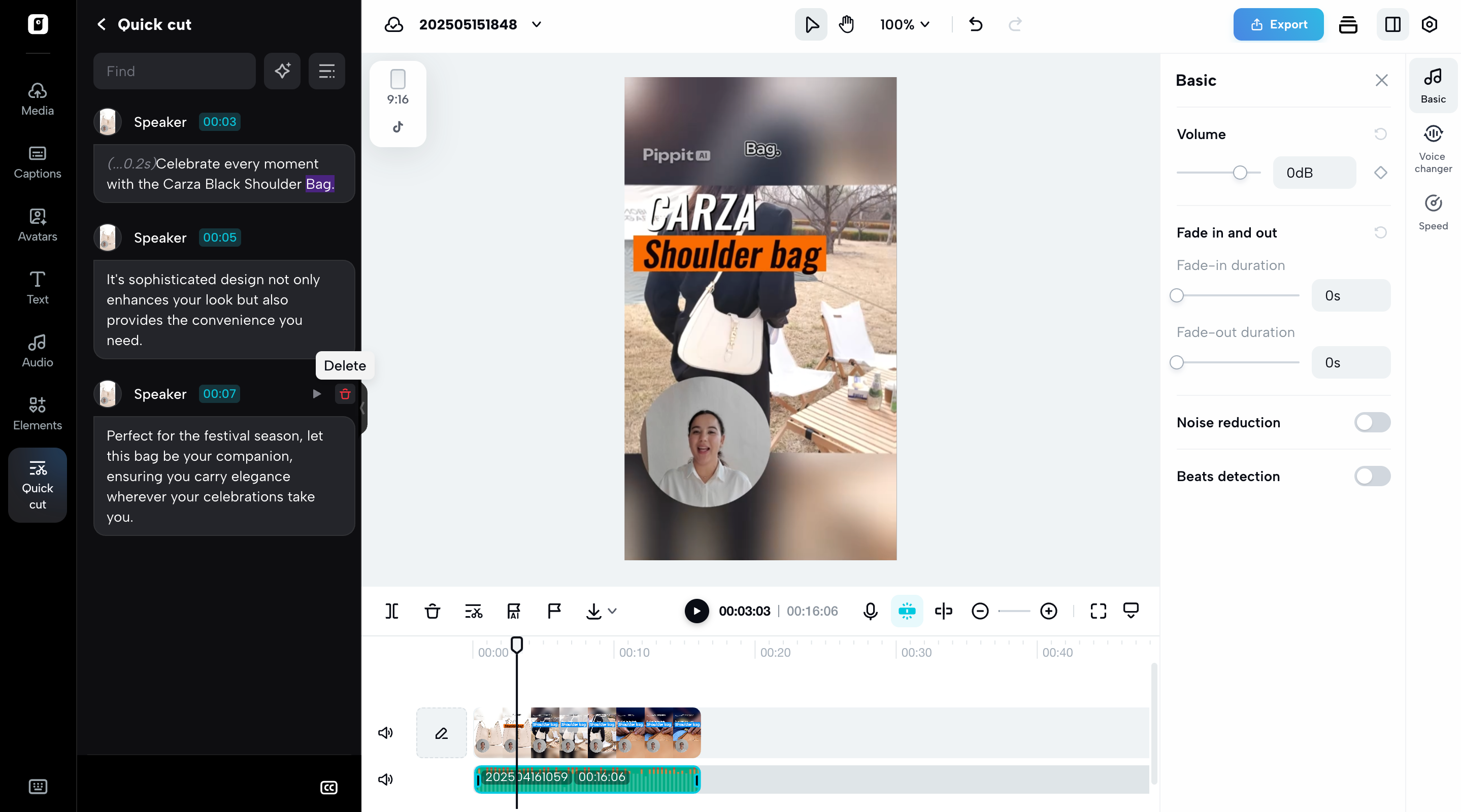This screenshot has width=1461, height=812.
Task: Click the Fade-out duration slider handle
Action: point(1177,363)
